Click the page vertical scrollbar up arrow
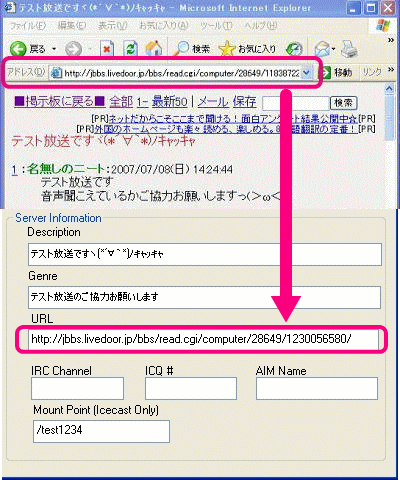 (389, 88)
